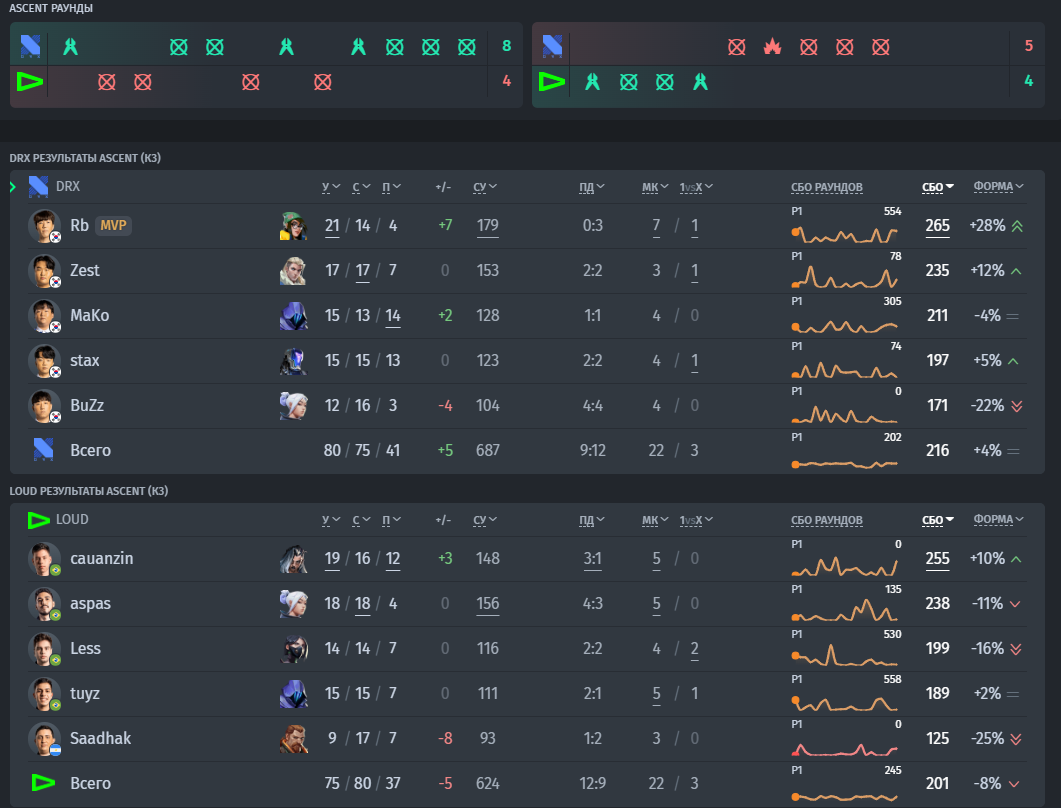Select score 5 in second half rounds
Viewport: 1061px width, 808px height.
[x=1029, y=46]
